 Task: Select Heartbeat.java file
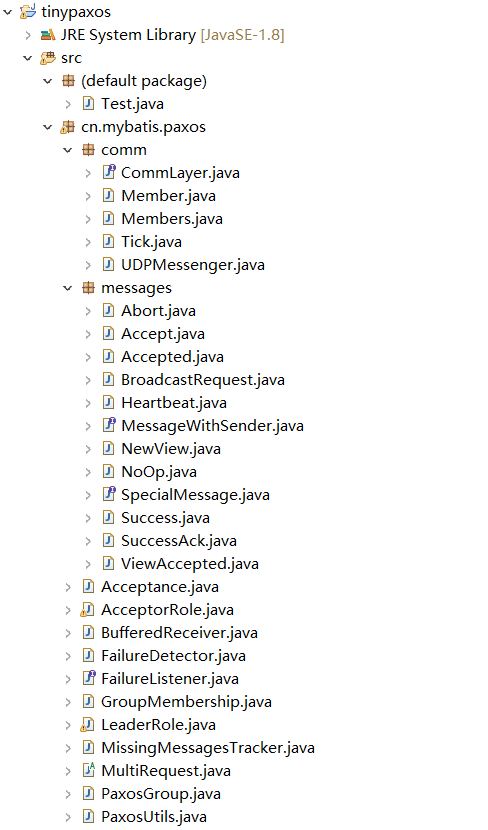click(174, 403)
